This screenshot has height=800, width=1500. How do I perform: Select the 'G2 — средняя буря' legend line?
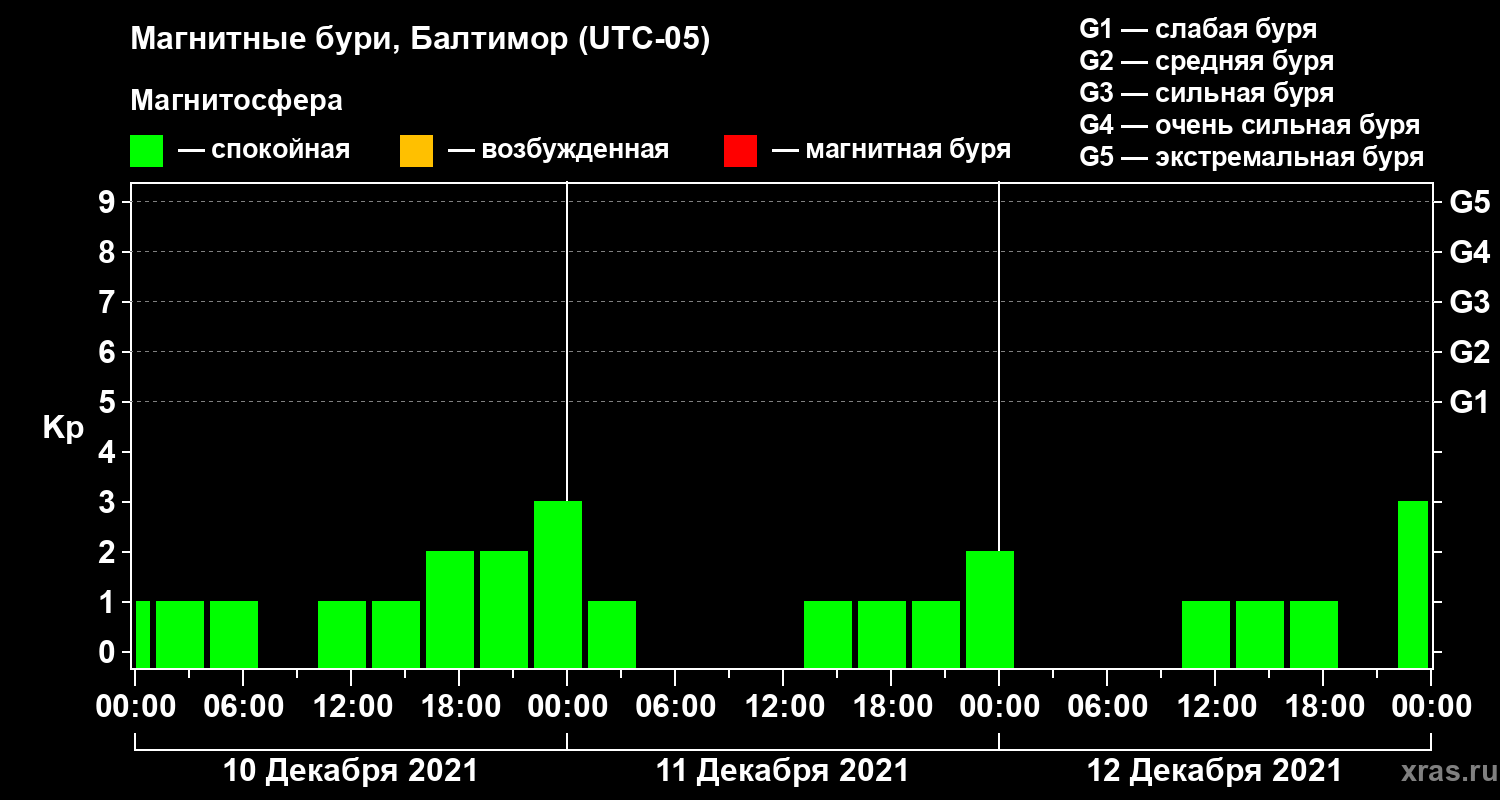pyautogui.click(x=1206, y=61)
